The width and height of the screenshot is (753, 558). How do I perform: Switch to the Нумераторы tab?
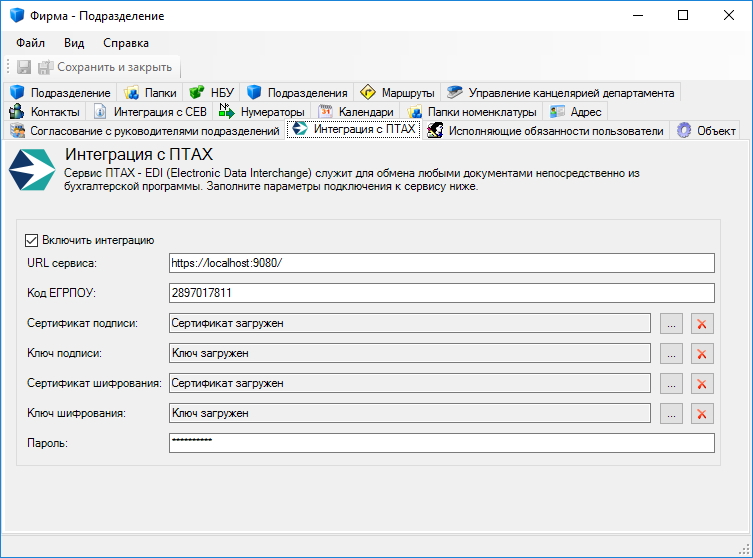[262, 111]
